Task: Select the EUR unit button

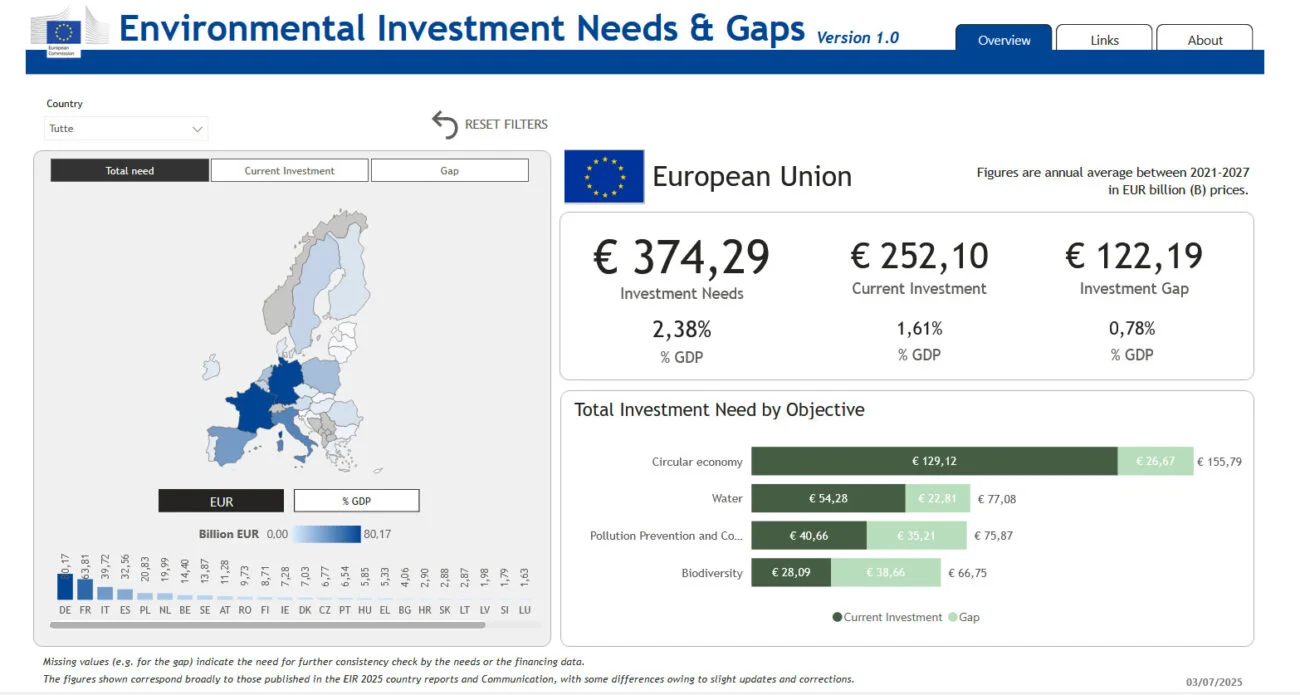Action: tap(221, 501)
